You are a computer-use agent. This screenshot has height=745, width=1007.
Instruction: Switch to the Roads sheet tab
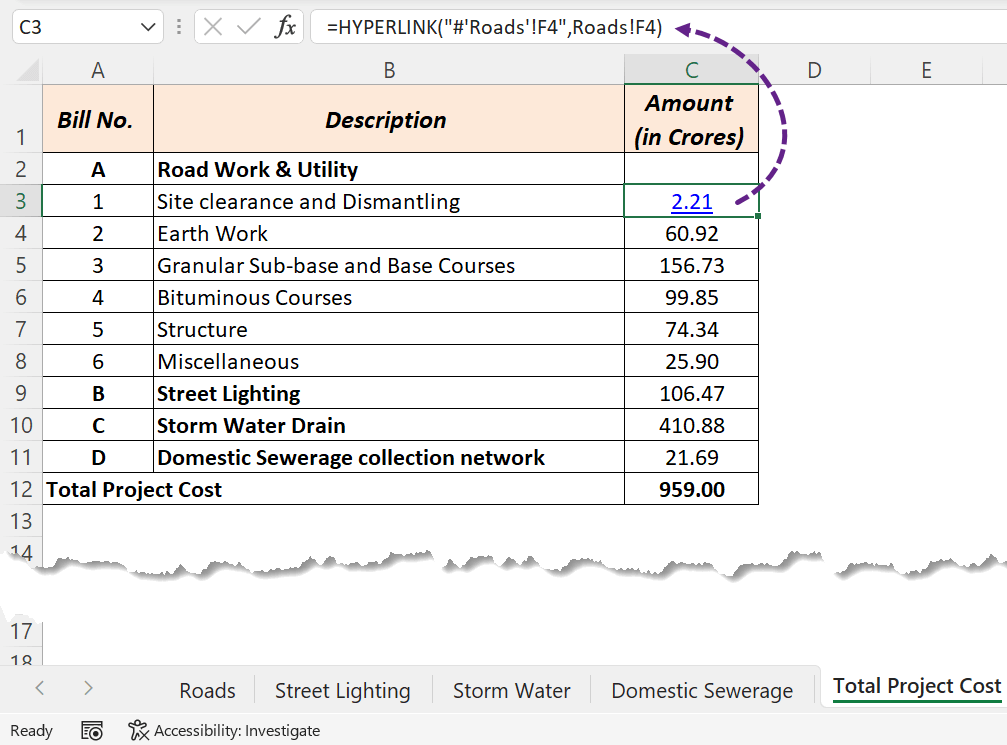click(x=207, y=690)
